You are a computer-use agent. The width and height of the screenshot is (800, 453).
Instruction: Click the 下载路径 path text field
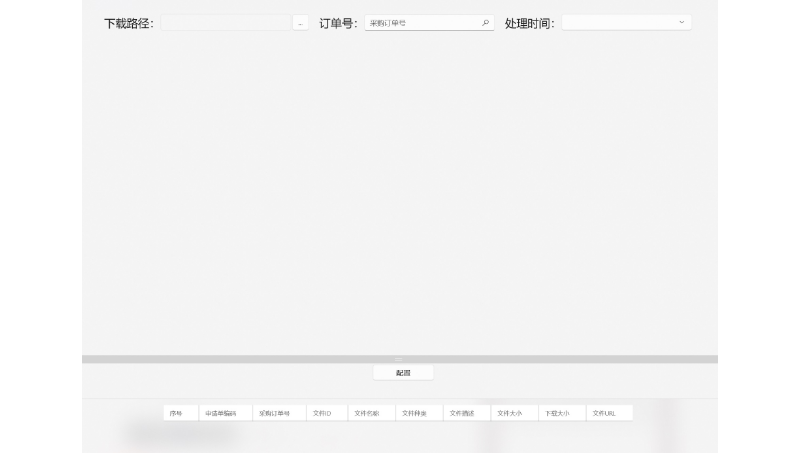point(225,23)
